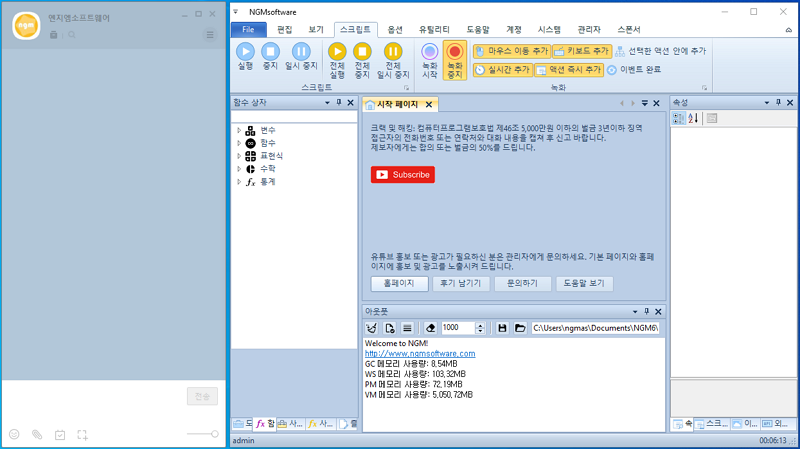
Task: Start recording with 녹화 시작 icon
Action: tap(430, 52)
